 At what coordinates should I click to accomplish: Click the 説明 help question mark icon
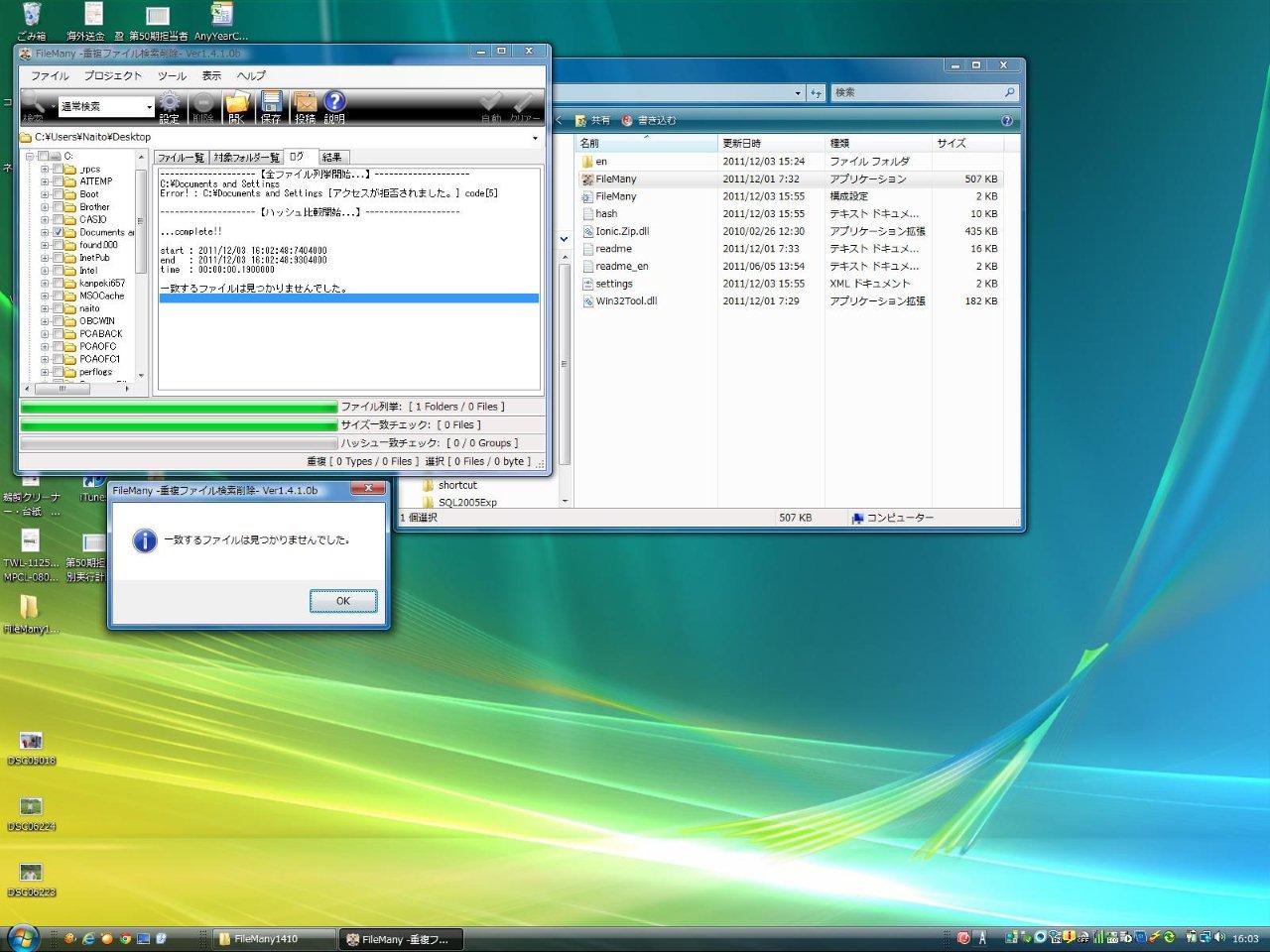(334, 105)
